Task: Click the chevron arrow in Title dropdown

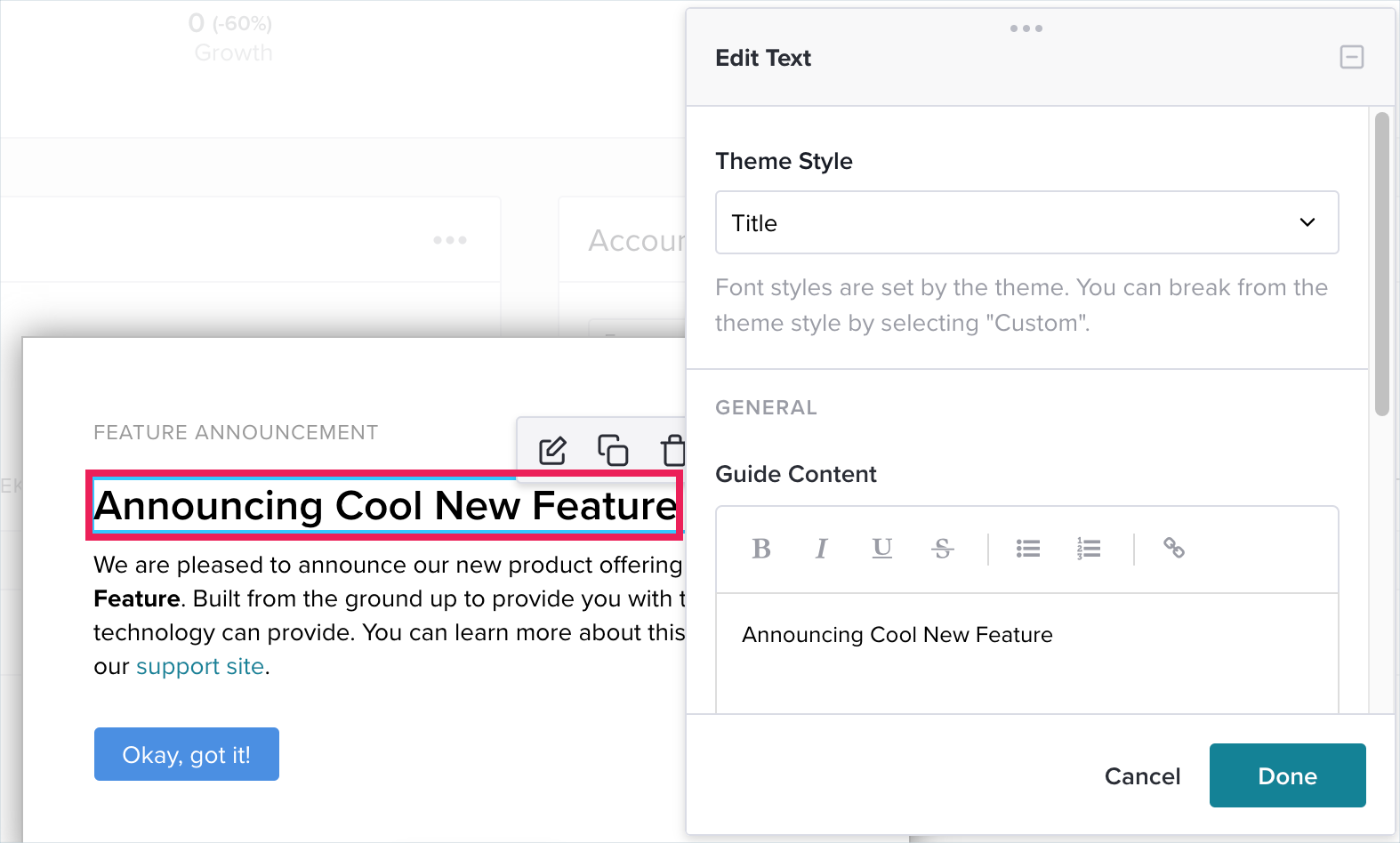Action: (1307, 222)
